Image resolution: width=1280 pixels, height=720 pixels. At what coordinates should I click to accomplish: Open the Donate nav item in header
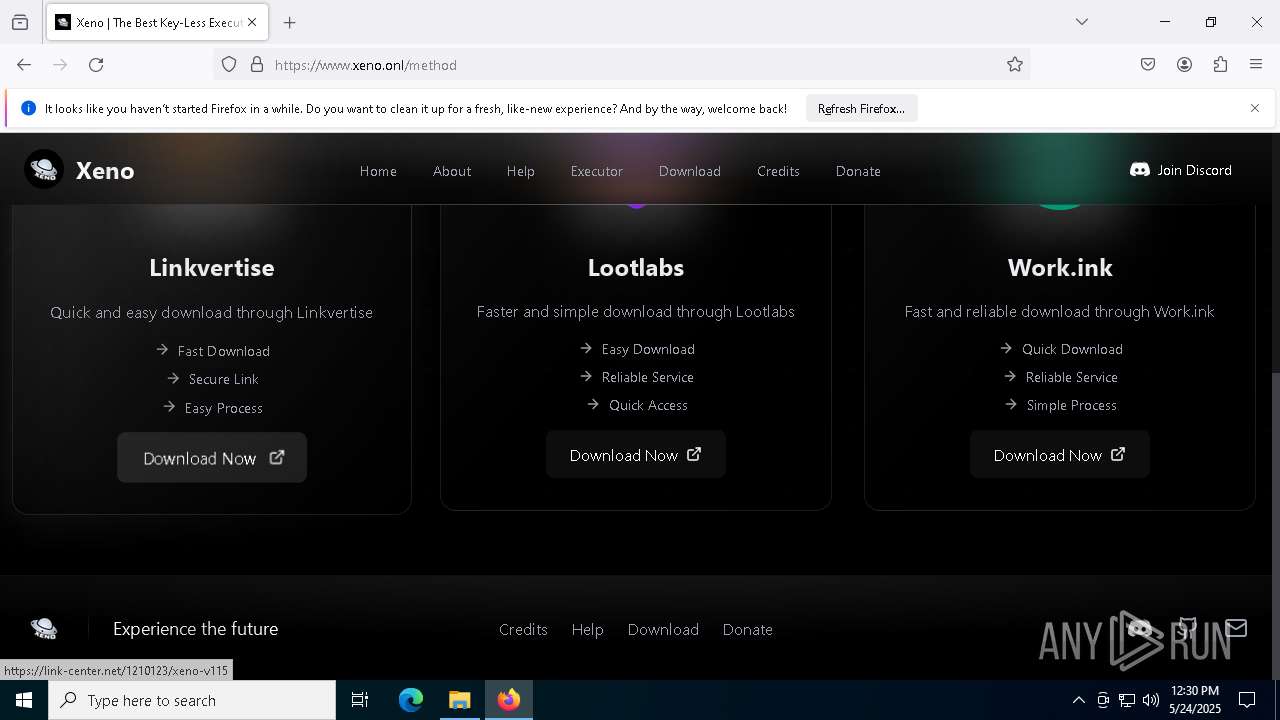pos(858,171)
